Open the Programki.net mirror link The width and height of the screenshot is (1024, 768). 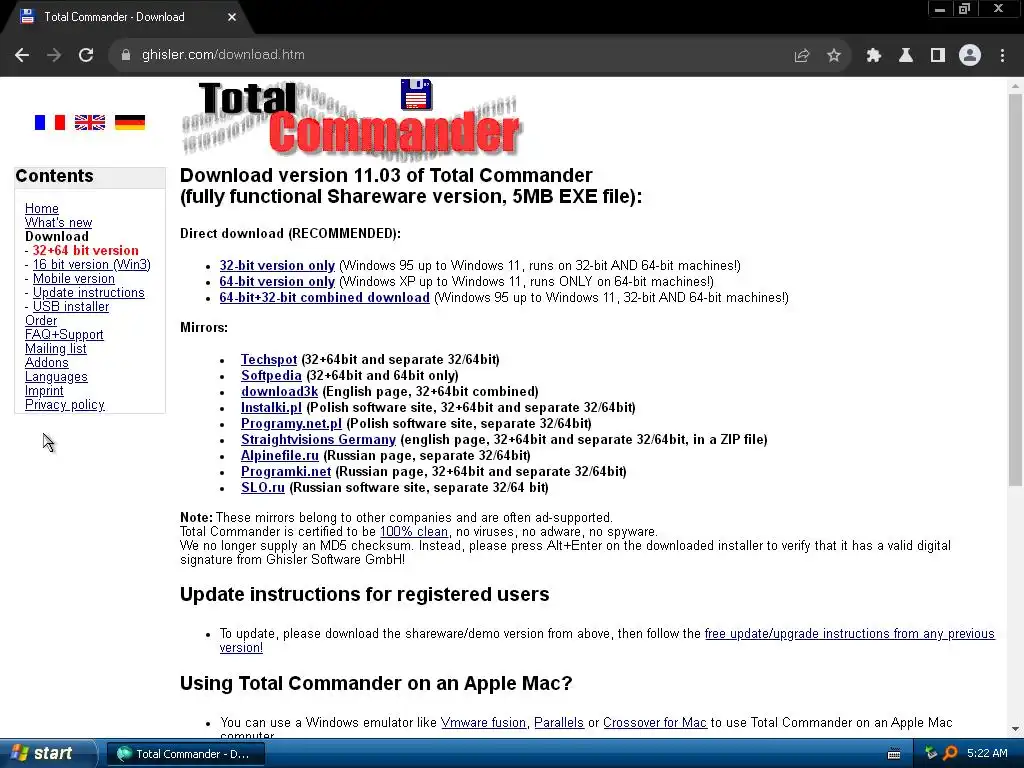tap(286, 472)
